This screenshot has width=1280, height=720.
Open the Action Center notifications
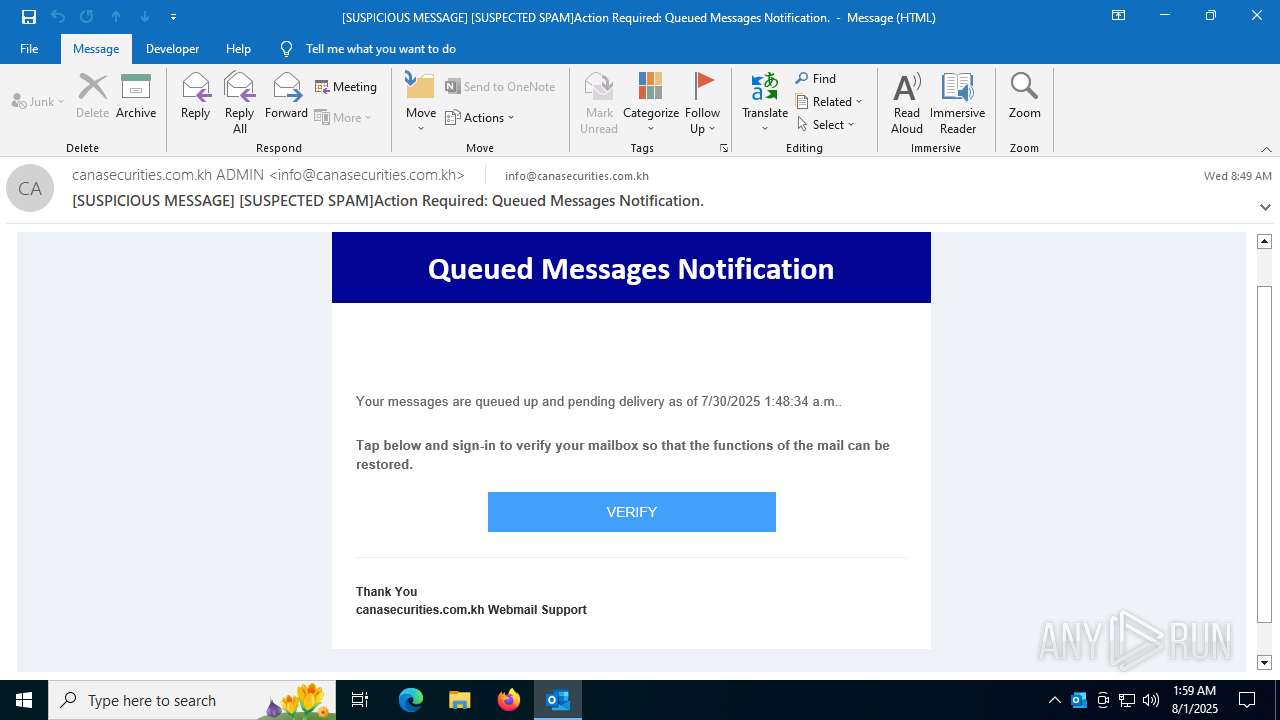click(x=1247, y=700)
